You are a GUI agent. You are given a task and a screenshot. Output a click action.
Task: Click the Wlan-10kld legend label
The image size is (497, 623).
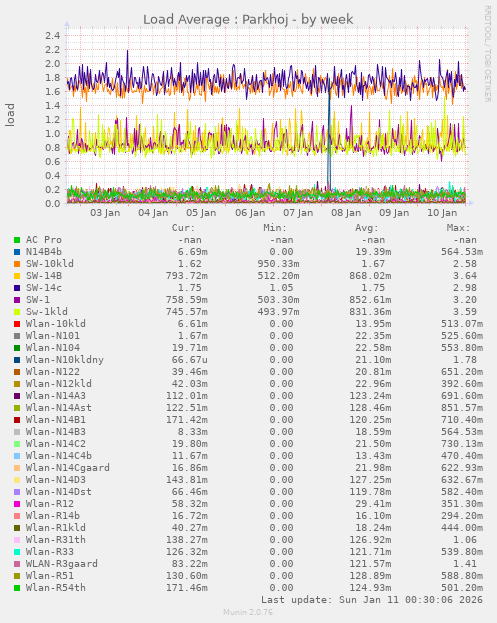[x=56, y=323]
